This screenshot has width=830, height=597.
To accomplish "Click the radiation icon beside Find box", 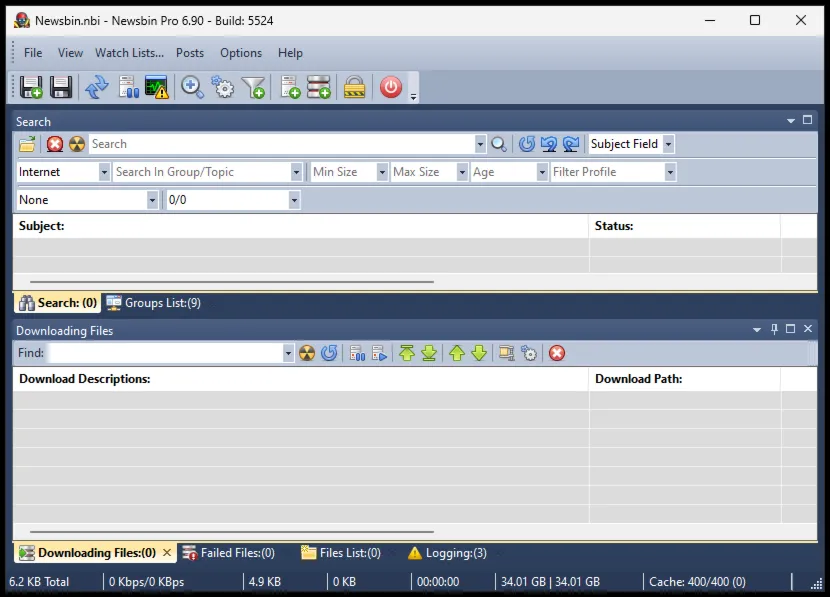I will [306, 353].
